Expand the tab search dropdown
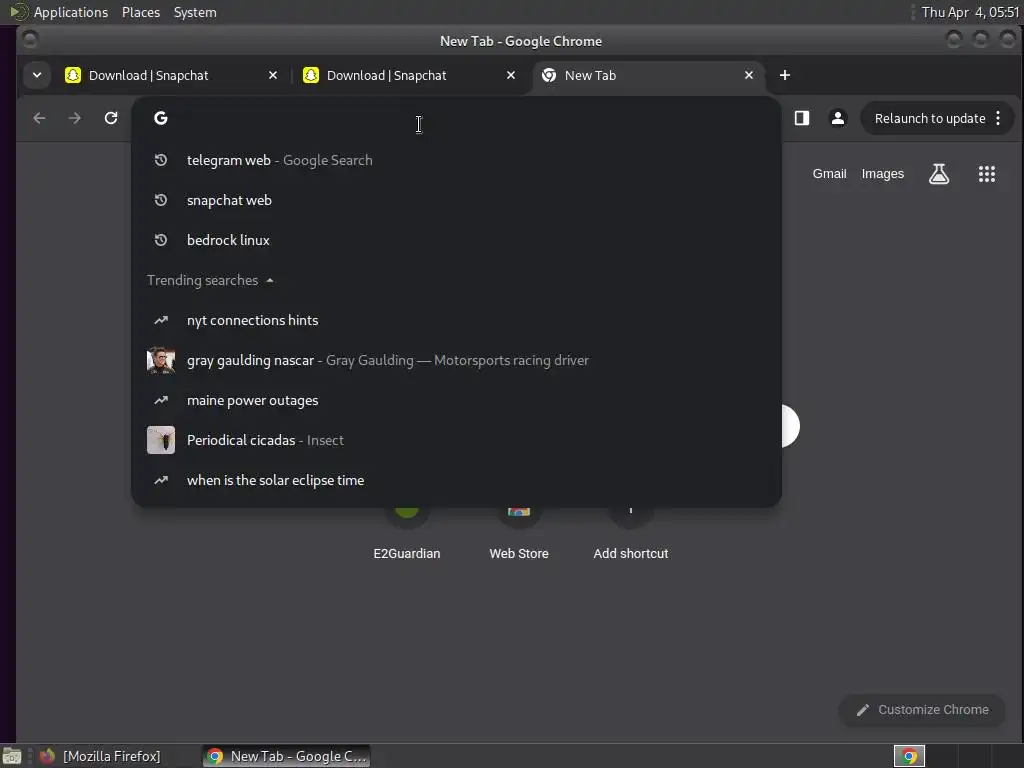1024x768 pixels. pyautogui.click(x=37, y=75)
